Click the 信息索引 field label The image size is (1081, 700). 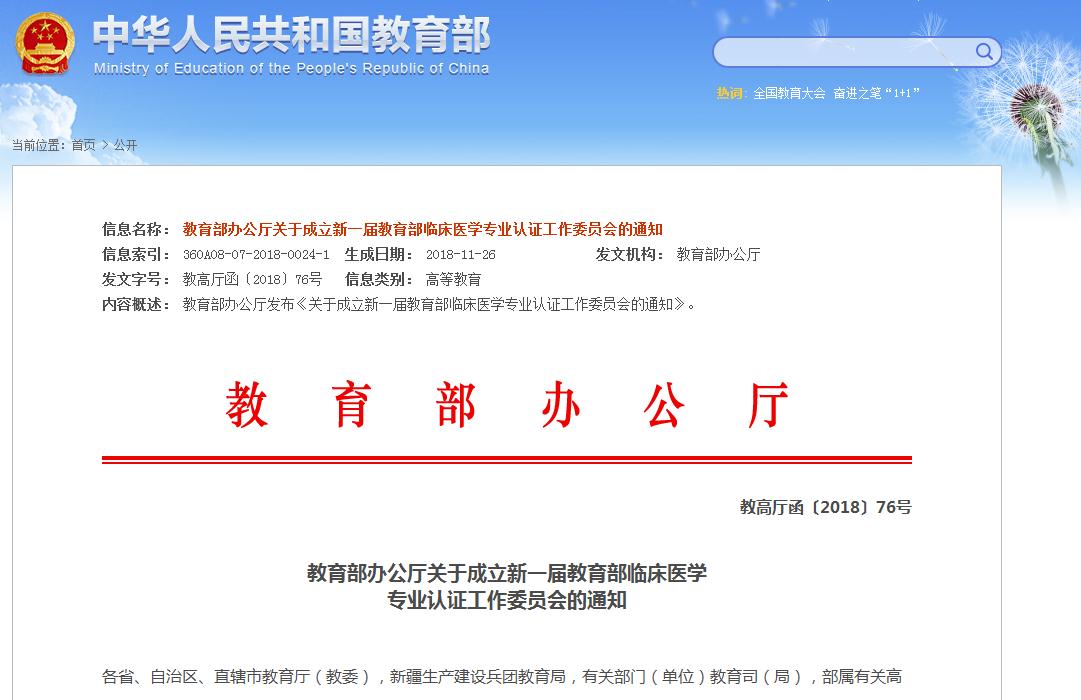click(136, 254)
